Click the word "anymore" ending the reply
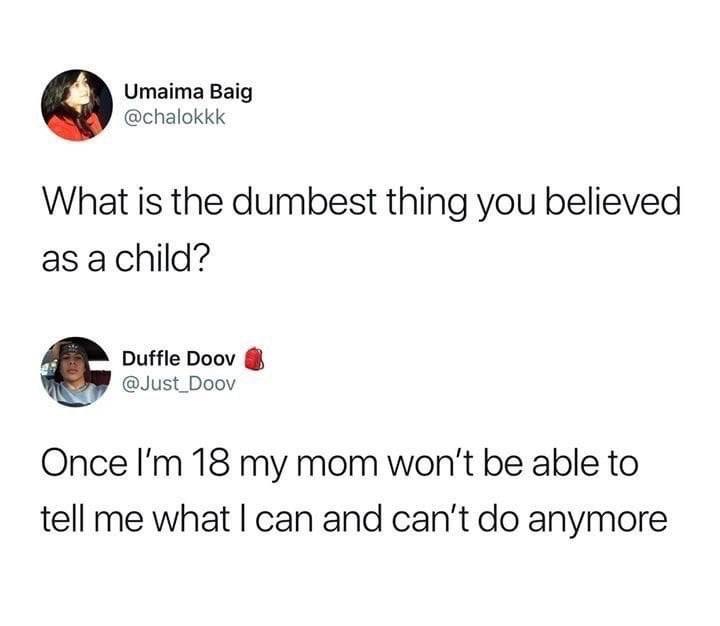This screenshot has height=626, width=720. tap(597, 521)
